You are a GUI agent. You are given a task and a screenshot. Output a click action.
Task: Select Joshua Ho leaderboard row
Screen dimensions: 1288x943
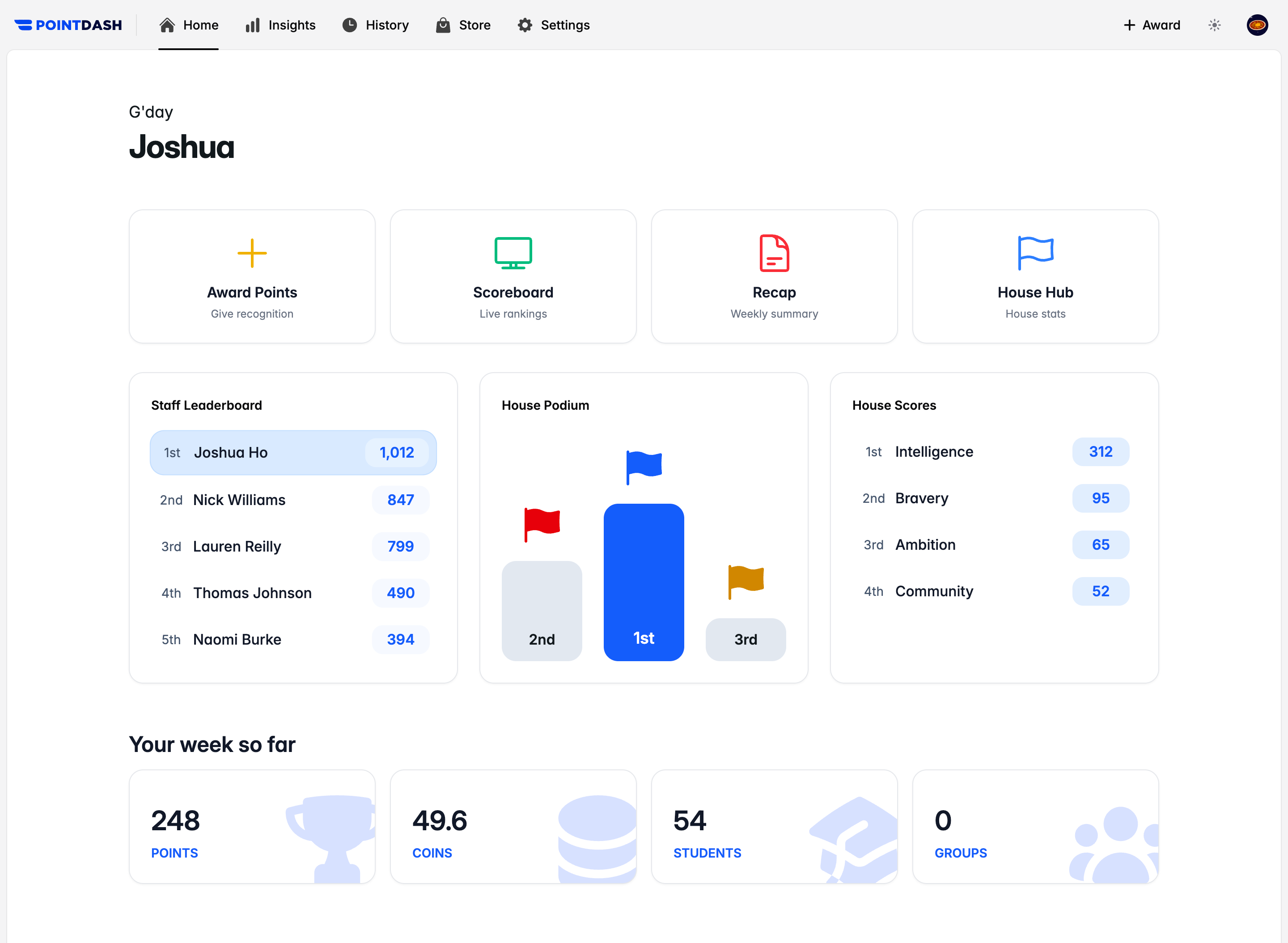point(293,453)
